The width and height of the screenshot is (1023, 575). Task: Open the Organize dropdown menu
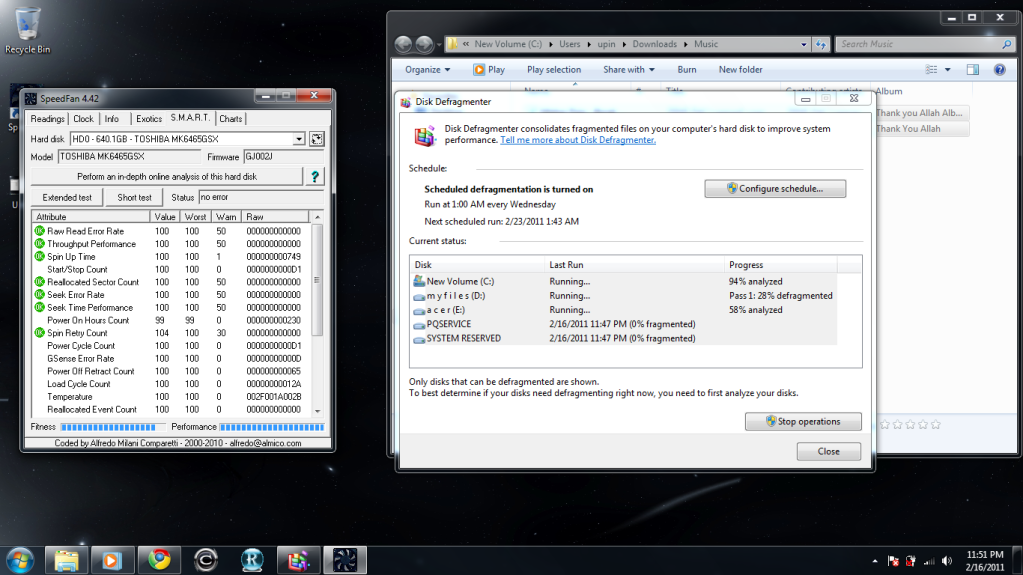(427, 70)
